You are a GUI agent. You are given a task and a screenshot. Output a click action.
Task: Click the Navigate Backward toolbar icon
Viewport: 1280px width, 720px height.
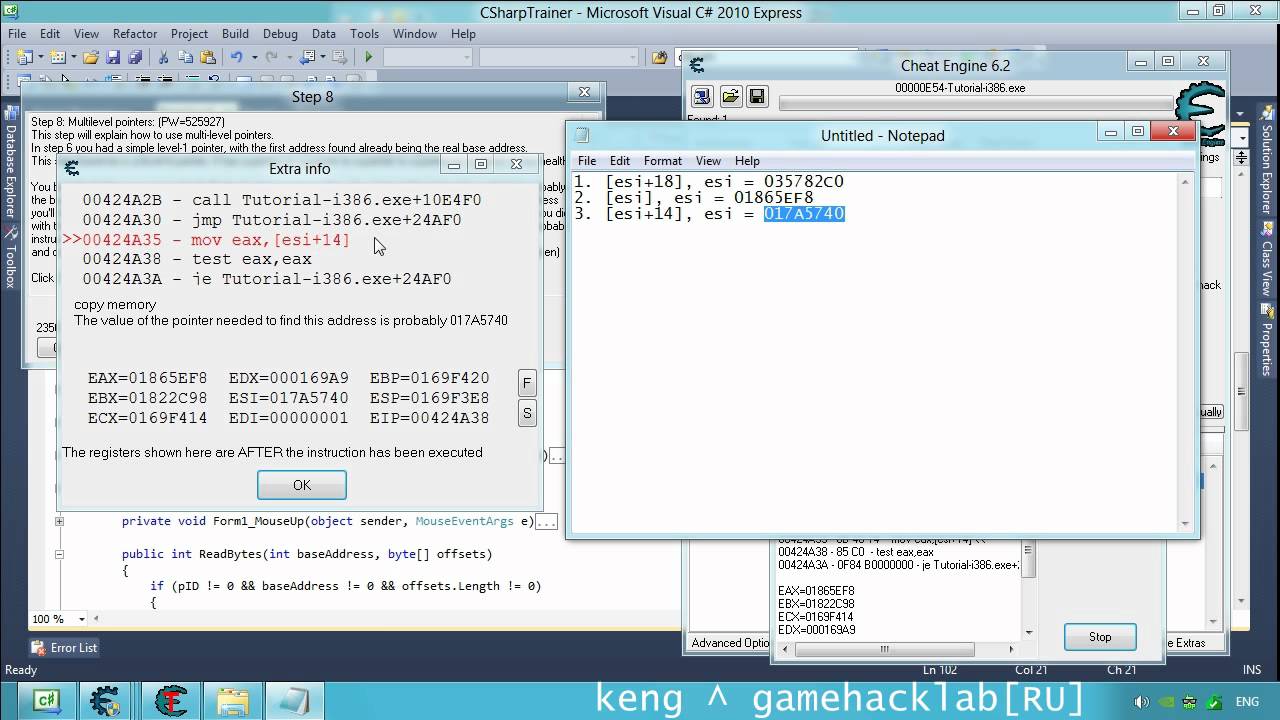pos(308,57)
